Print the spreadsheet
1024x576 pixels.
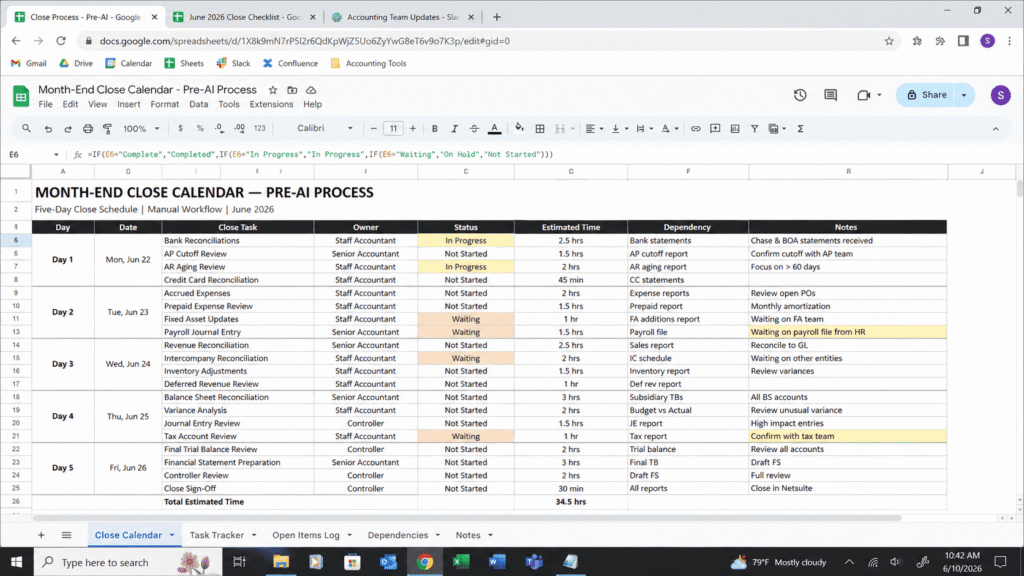pyautogui.click(x=88, y=129)
